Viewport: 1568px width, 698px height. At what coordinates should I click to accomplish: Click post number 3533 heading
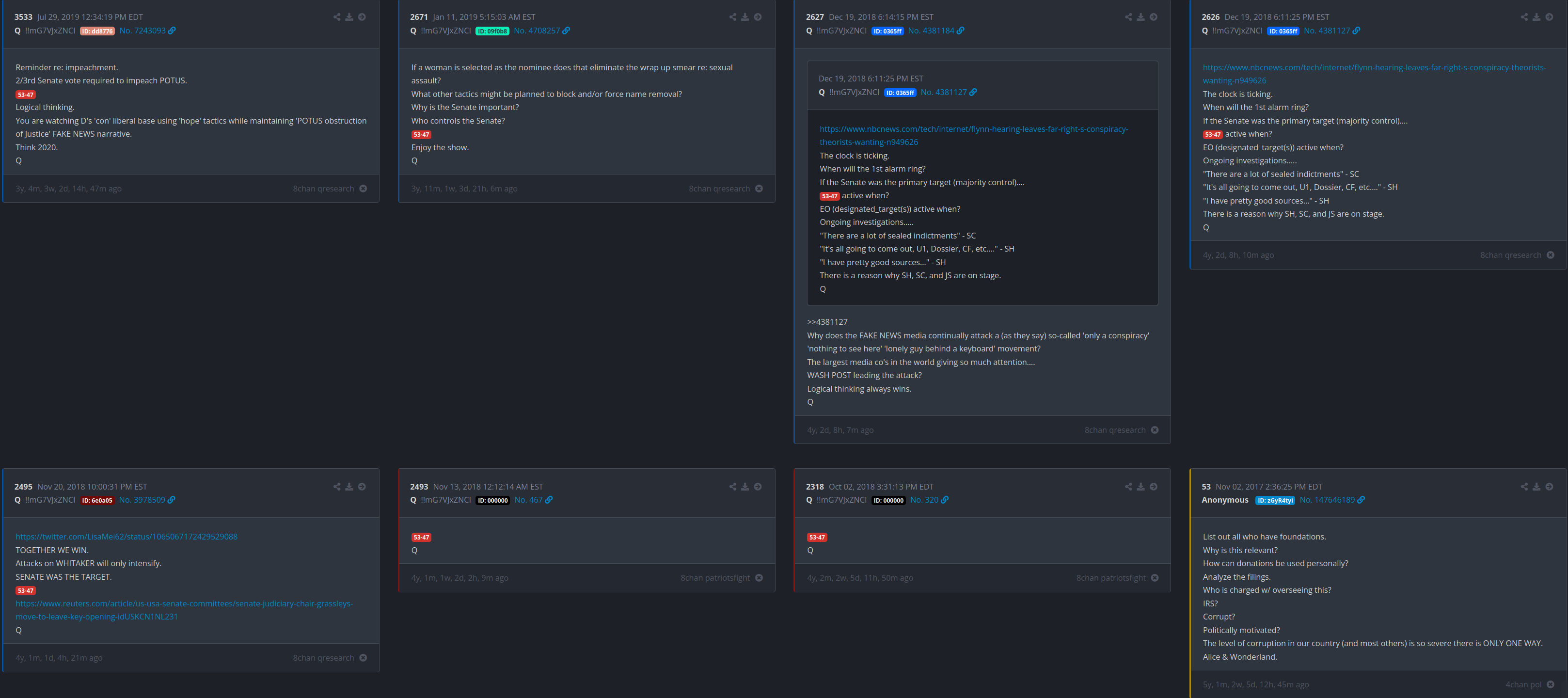pyautogui.click(x=23, y=17)
